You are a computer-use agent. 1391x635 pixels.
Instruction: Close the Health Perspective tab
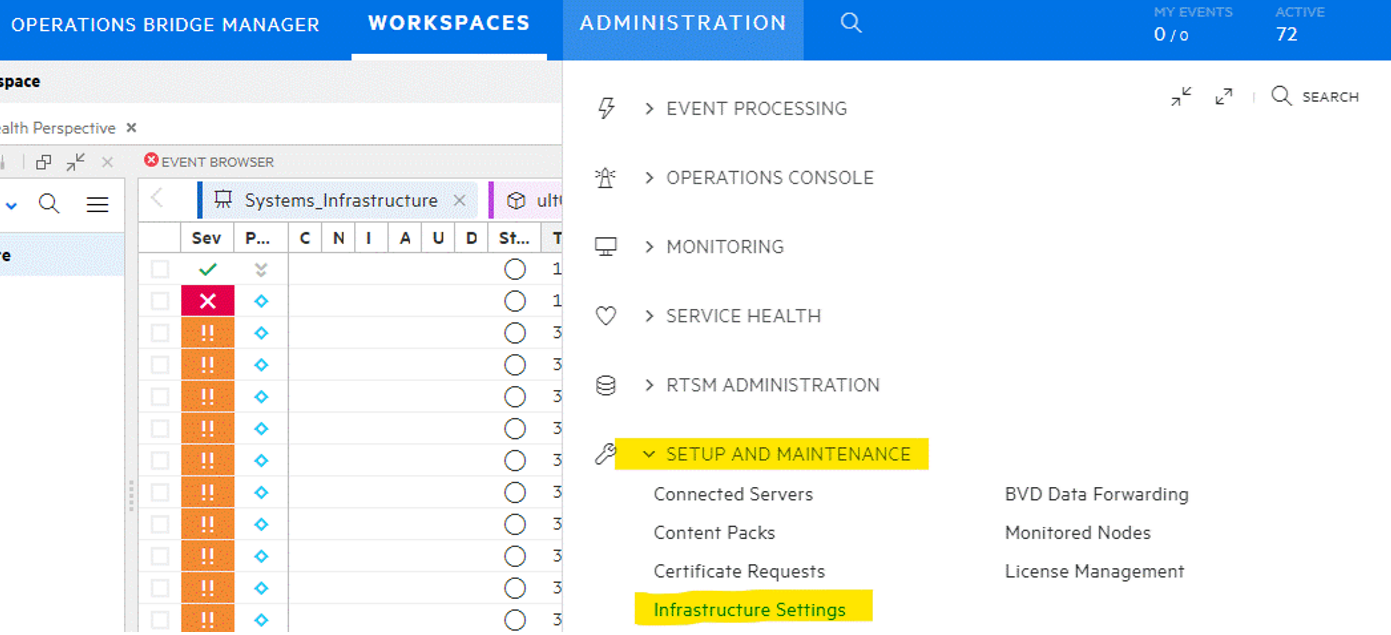tap(131, 128)
